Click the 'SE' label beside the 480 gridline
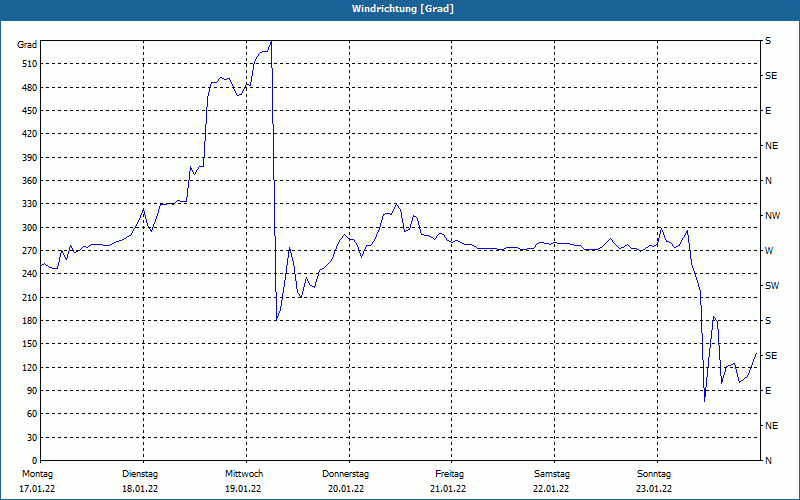This screenshot has width=800, height=500. pyautogui.click(x=771, y=76)
